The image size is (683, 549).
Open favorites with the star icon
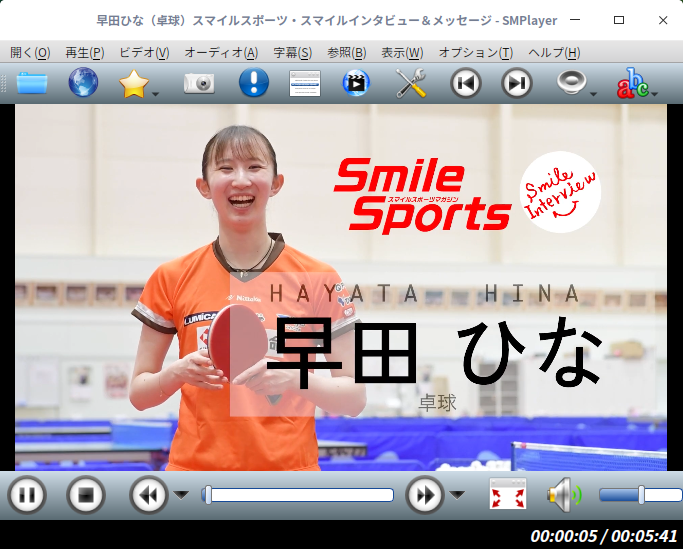pyautogui.click(x=133, y=83)
